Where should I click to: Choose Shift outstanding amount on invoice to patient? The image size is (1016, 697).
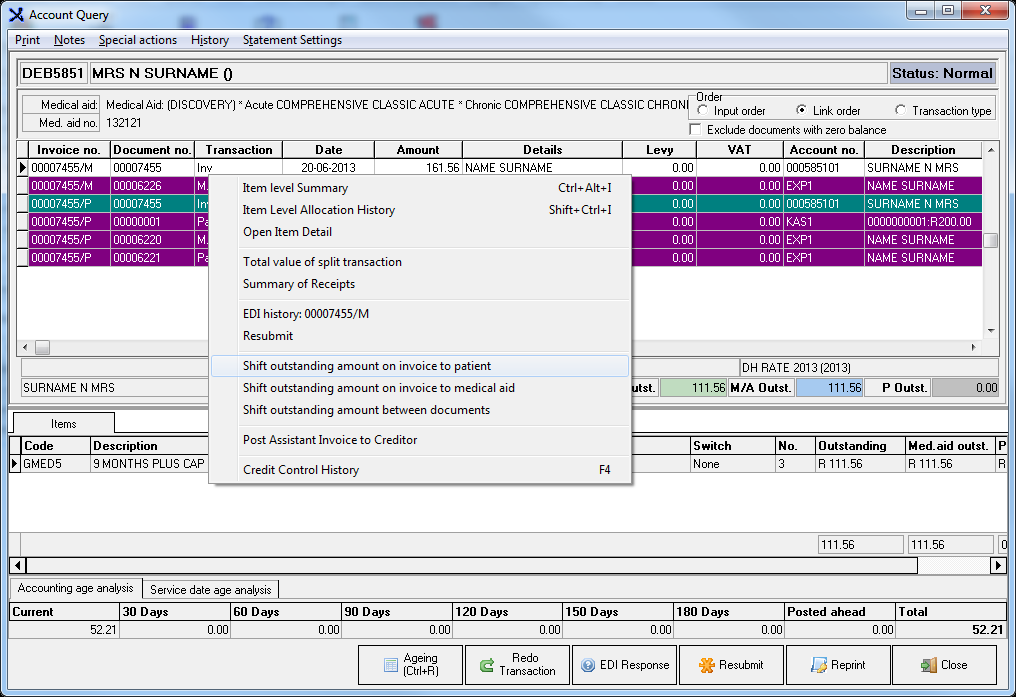click(x=366, y=366)
